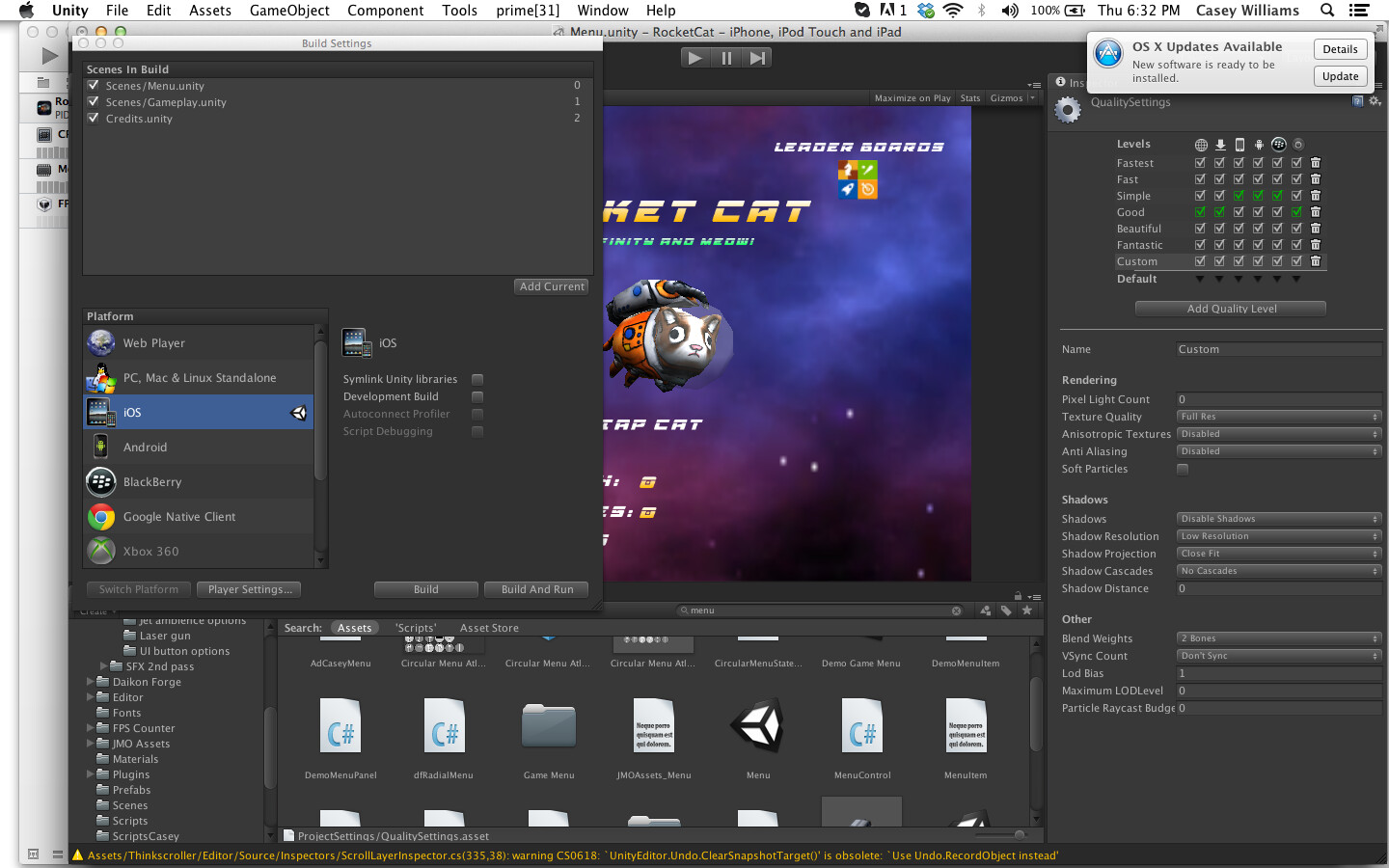Click search by type filter icon
The image size is (1389, 868).
985,610
